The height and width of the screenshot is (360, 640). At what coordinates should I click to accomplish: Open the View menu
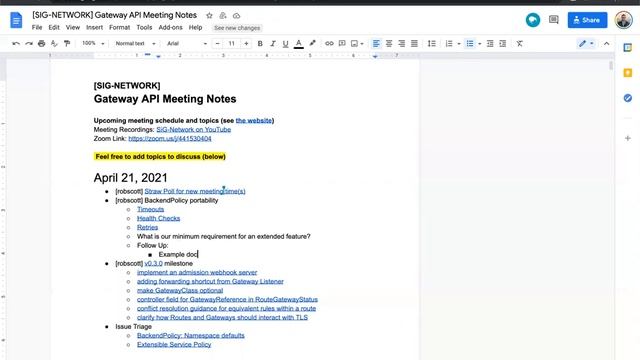73,27
